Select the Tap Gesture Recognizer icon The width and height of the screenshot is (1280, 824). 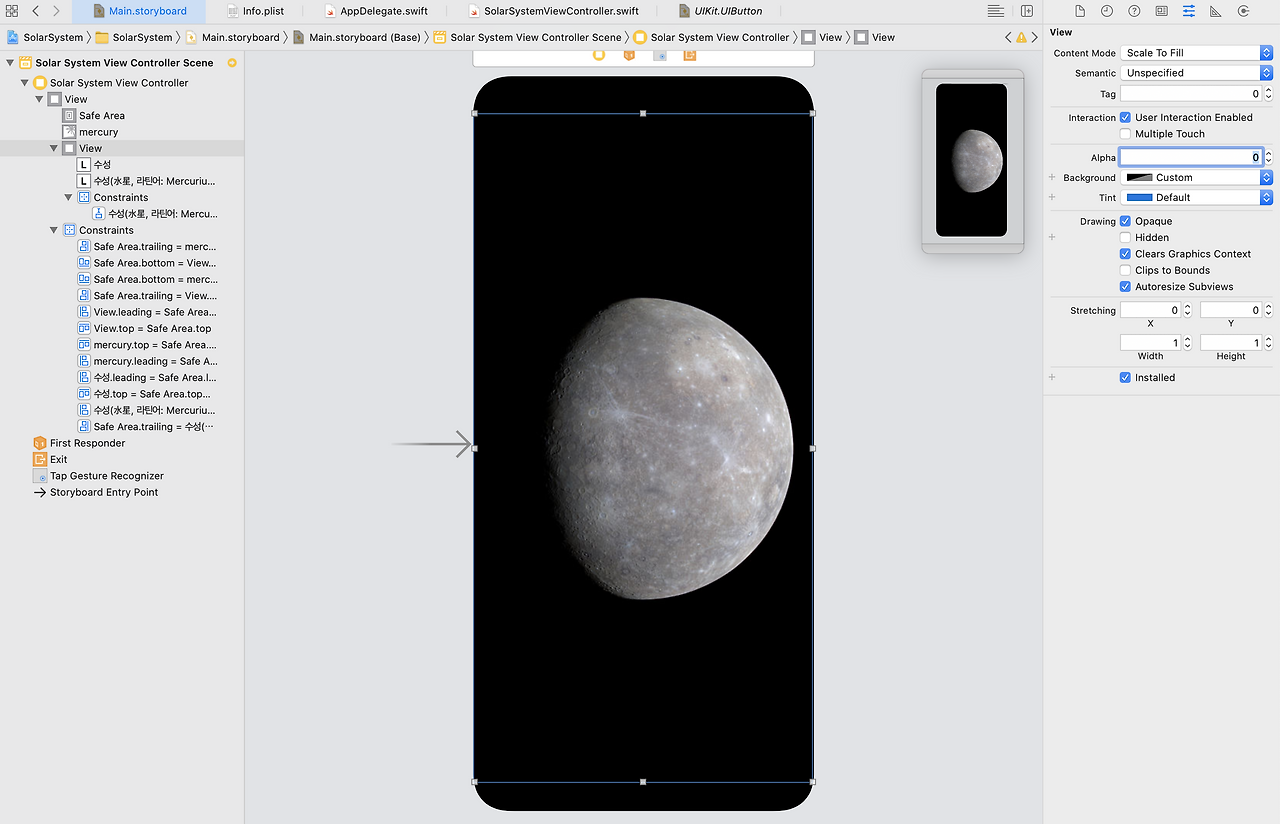40,476
